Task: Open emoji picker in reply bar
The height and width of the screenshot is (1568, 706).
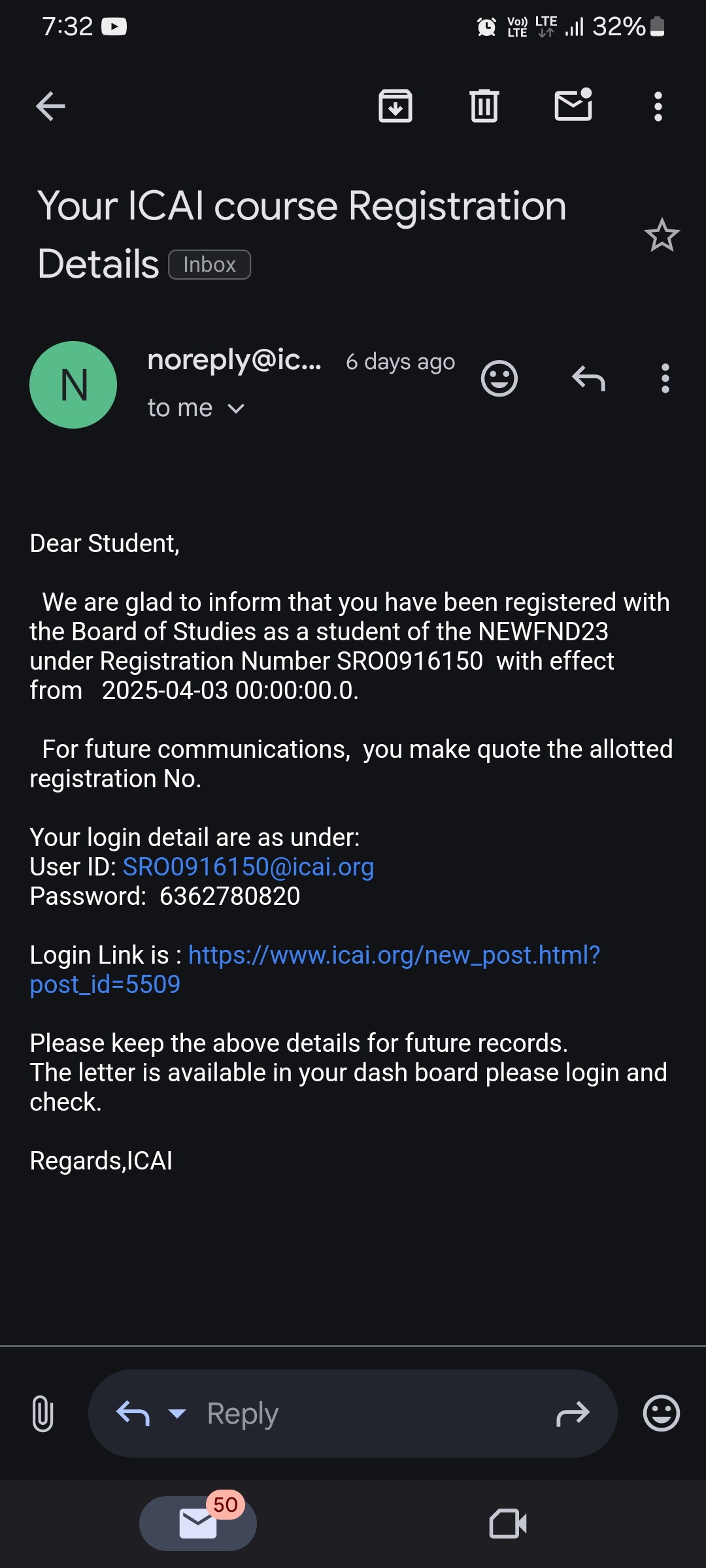Action: click(x=662, y=1413)
